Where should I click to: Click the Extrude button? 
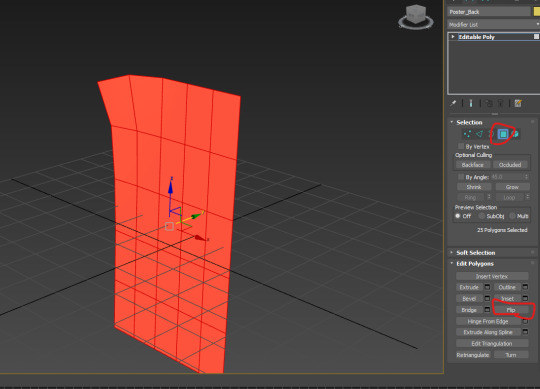(469, 287)
